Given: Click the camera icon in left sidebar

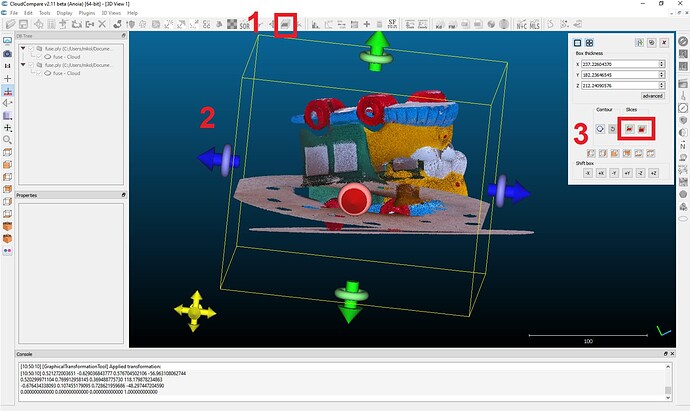Looking at the screenshot, I should click(x=7, y=54).
